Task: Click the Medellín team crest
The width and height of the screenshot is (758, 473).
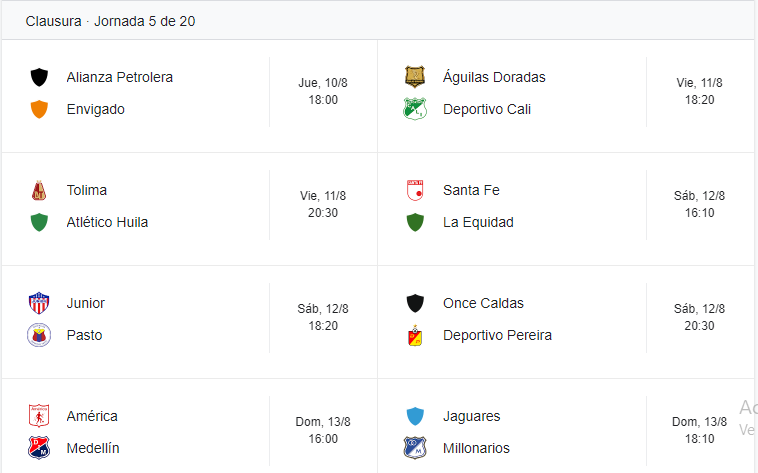Action: point(40,448)
